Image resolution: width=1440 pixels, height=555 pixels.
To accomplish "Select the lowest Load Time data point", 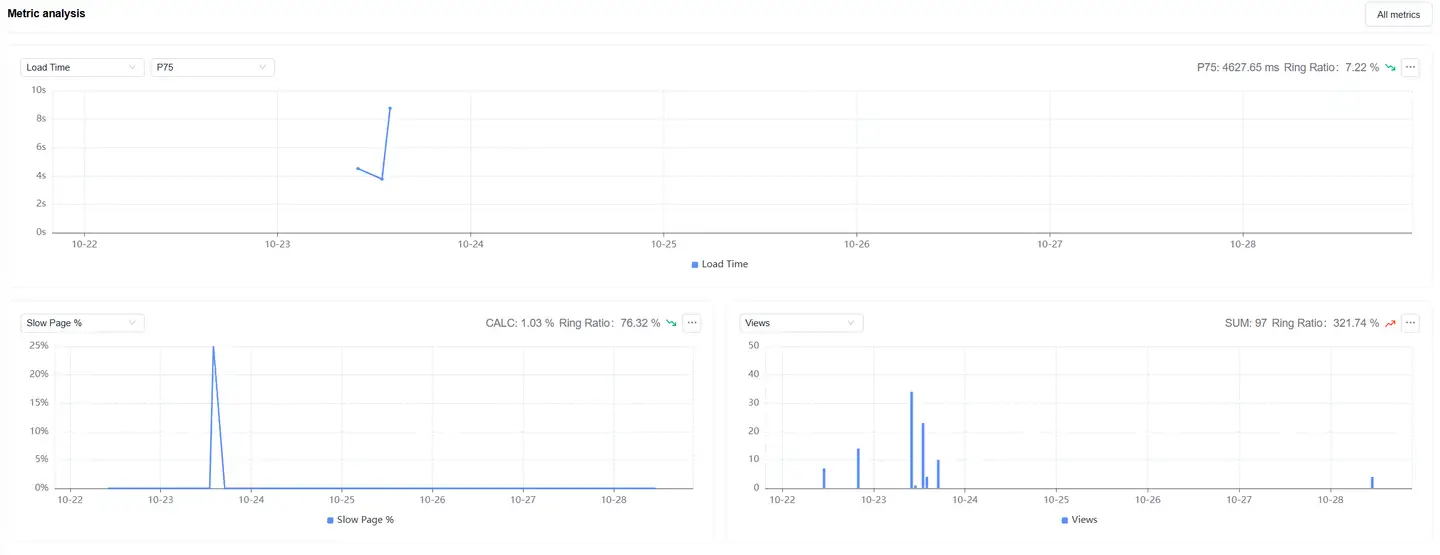I will pyautogui.click(x=381, y=179).
